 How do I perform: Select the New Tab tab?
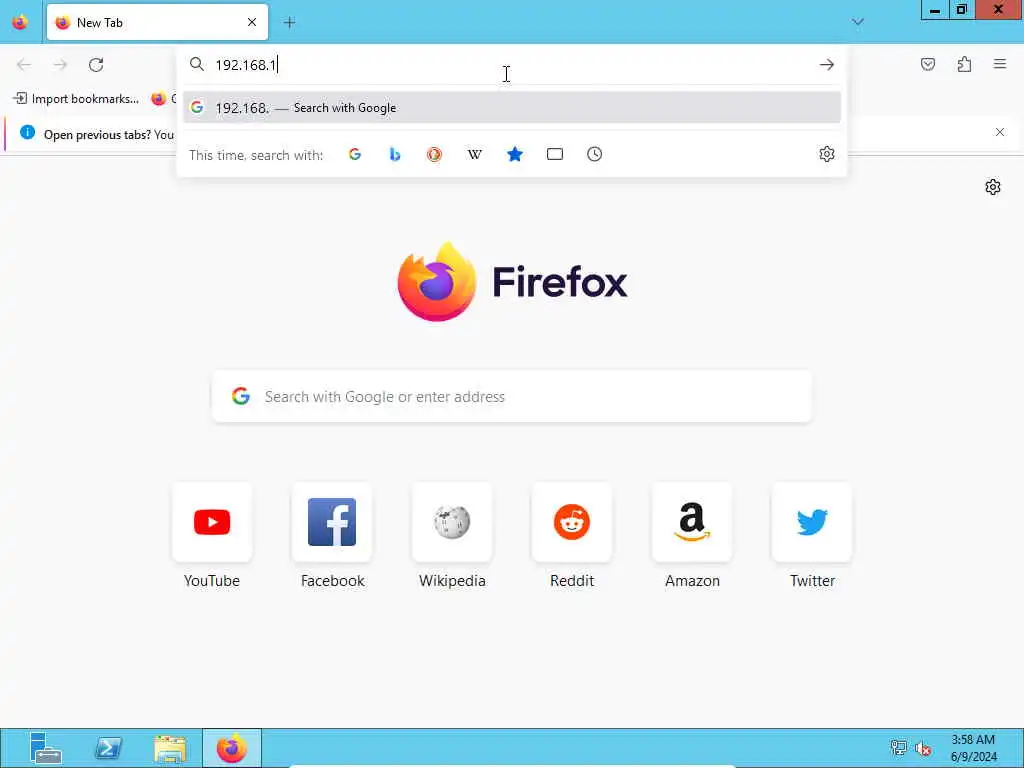point(157,22)
